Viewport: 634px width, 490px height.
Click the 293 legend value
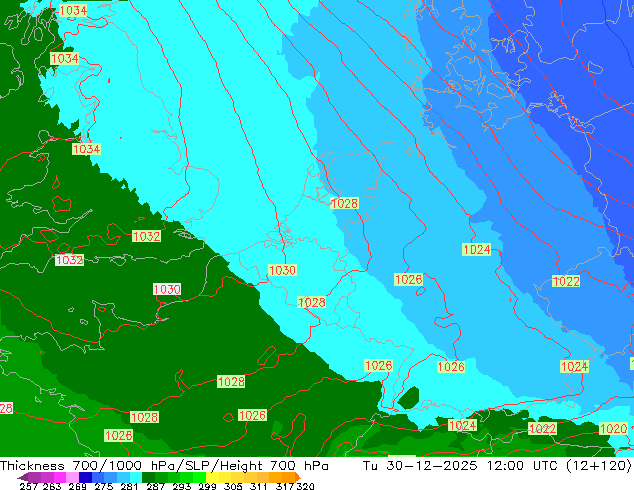coord(181,486)
